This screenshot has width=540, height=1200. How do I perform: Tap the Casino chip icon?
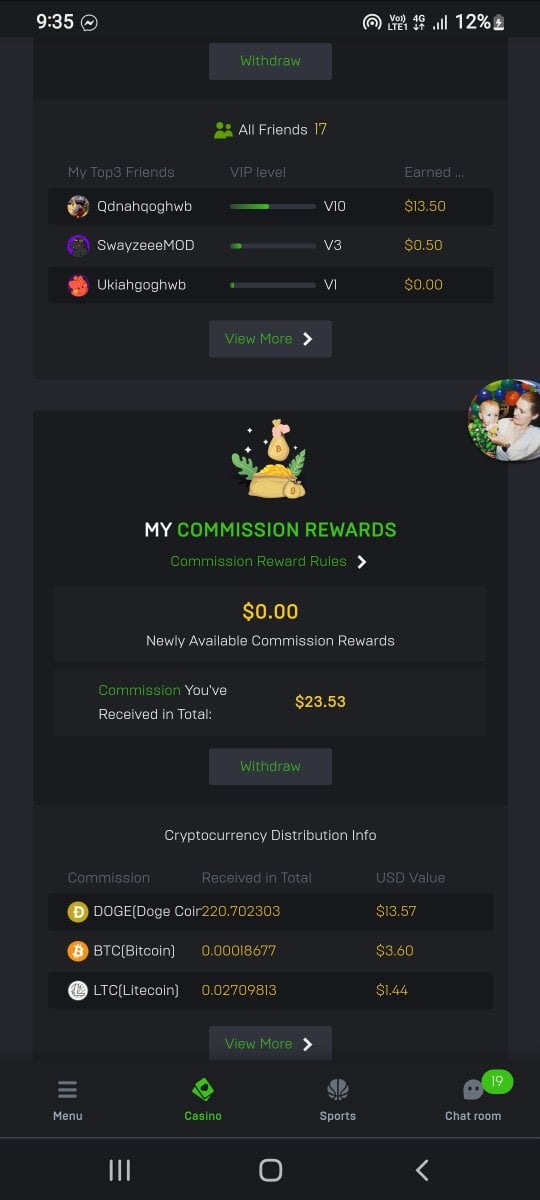(x=203, y=1090)
